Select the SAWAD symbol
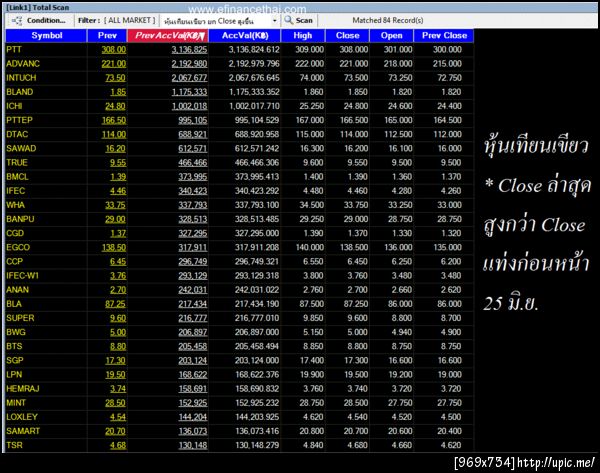The width and height of the screenshot is (600, 473). click(x=21, y=149)
